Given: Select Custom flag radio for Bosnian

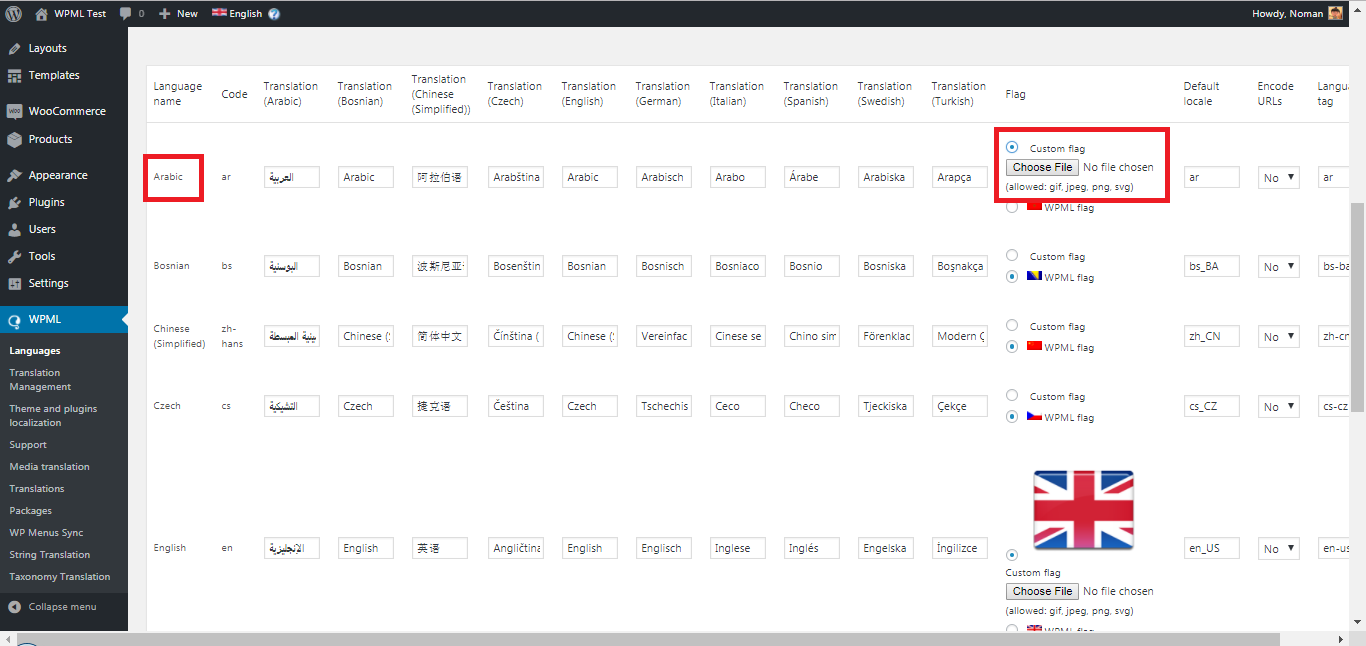Looking at the screenshot, I should click(x=1012, y=255).
